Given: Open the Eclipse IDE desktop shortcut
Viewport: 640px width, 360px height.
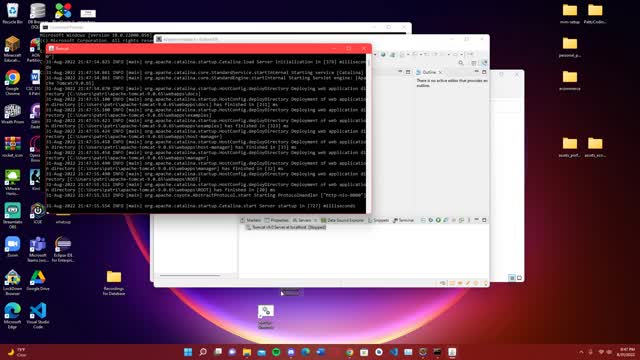Looking at the screenshot, I should (x=63, y=249).
